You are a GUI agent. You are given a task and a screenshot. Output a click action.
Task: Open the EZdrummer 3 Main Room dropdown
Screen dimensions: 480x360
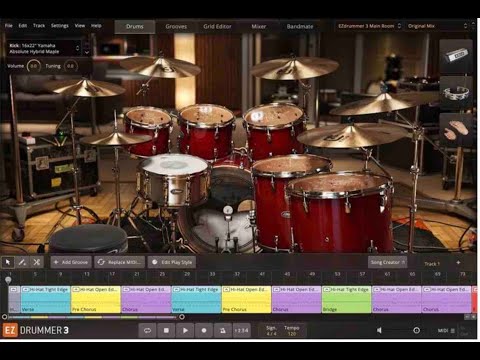tap(369, 26)
